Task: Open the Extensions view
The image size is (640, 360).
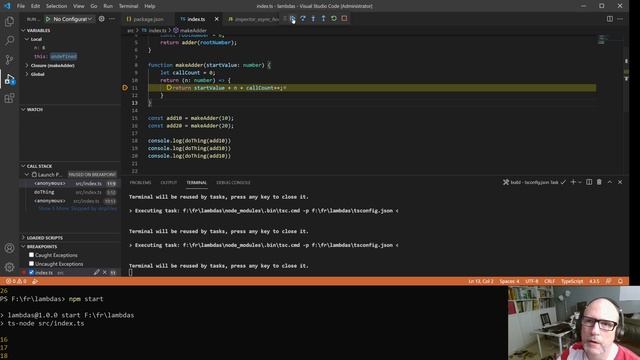Action: click(9, 98)
